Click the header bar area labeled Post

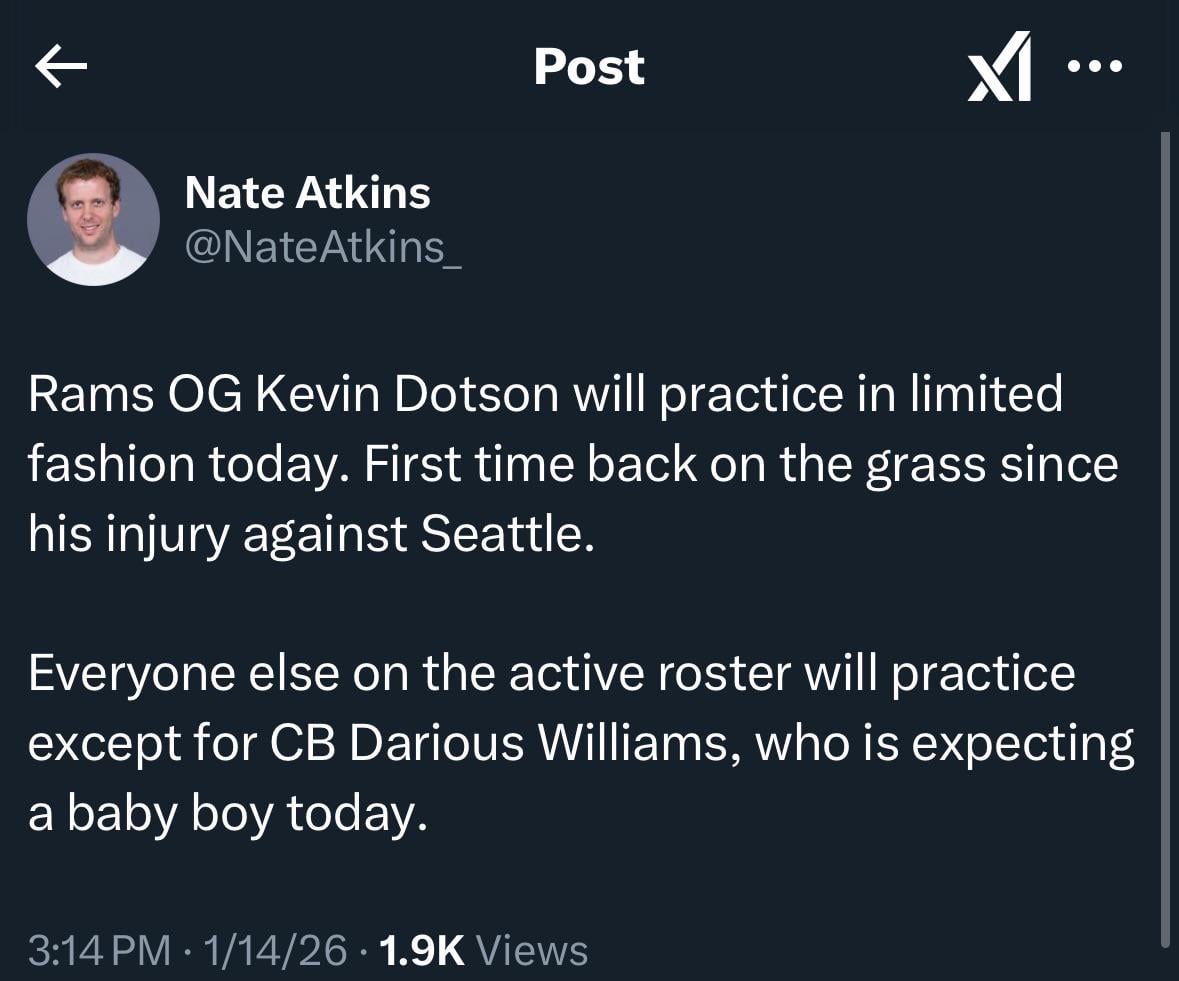click(589, 67)
